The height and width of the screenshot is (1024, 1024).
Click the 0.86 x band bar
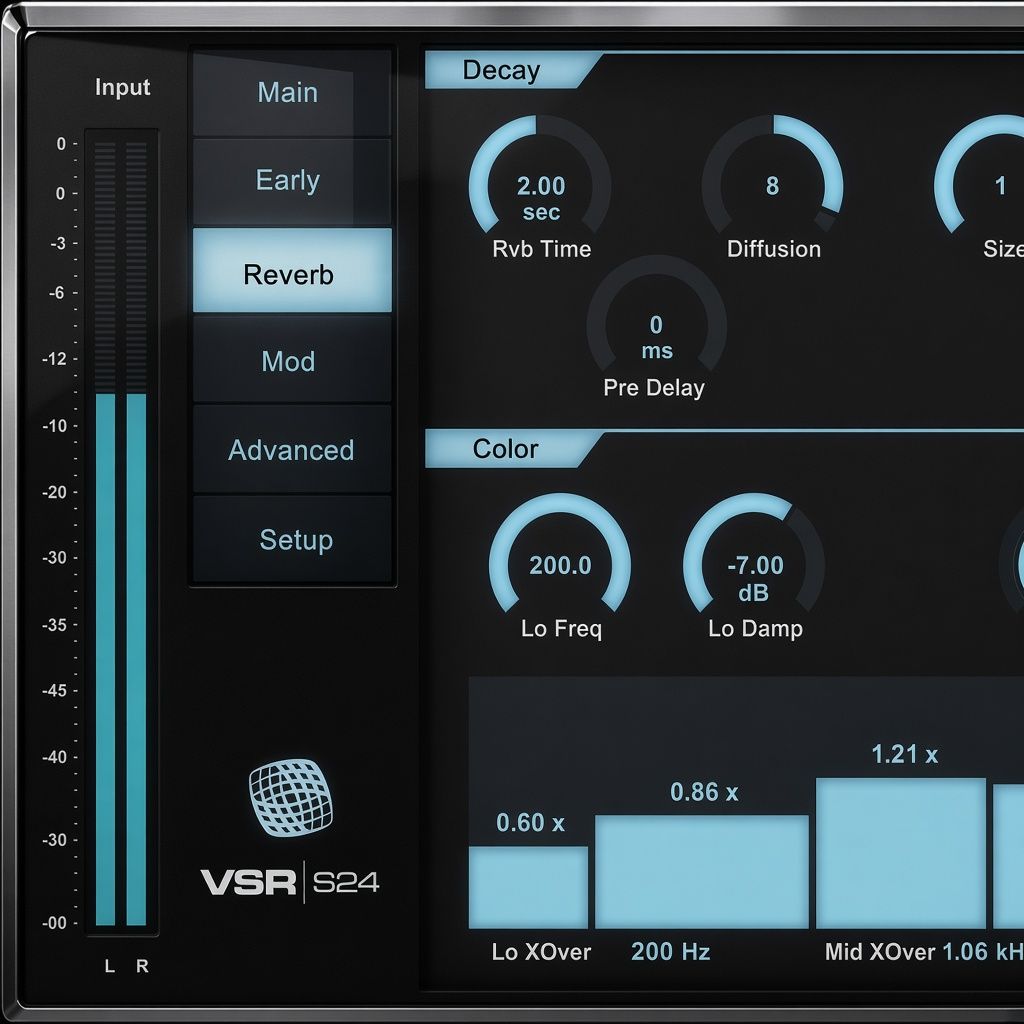701,871
